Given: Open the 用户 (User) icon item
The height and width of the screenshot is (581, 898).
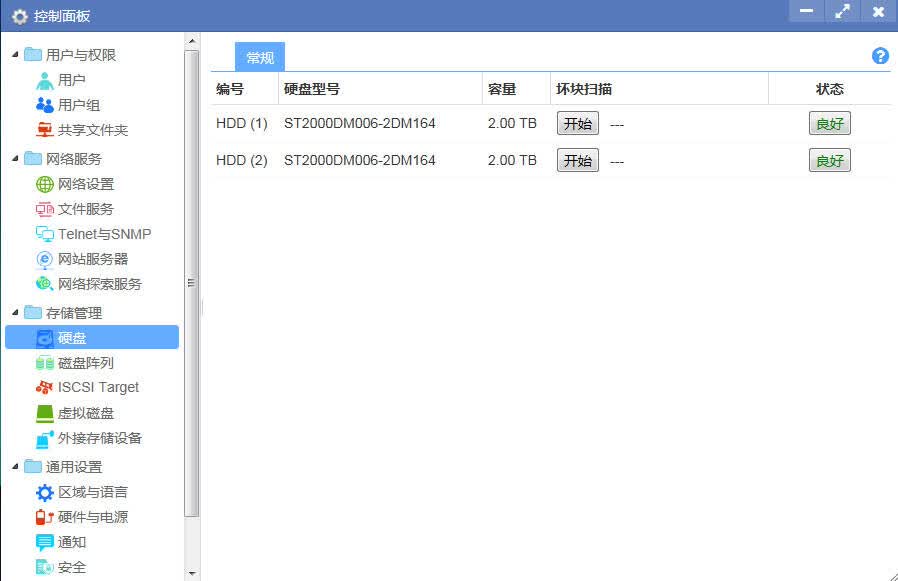Looking at the screenshot, I should pos(44,80).
